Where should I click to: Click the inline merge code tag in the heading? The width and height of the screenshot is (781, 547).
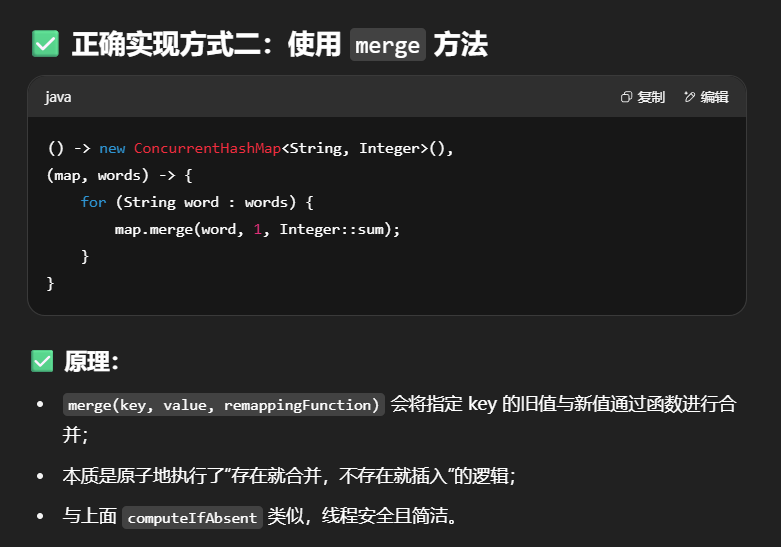point(387,45)
